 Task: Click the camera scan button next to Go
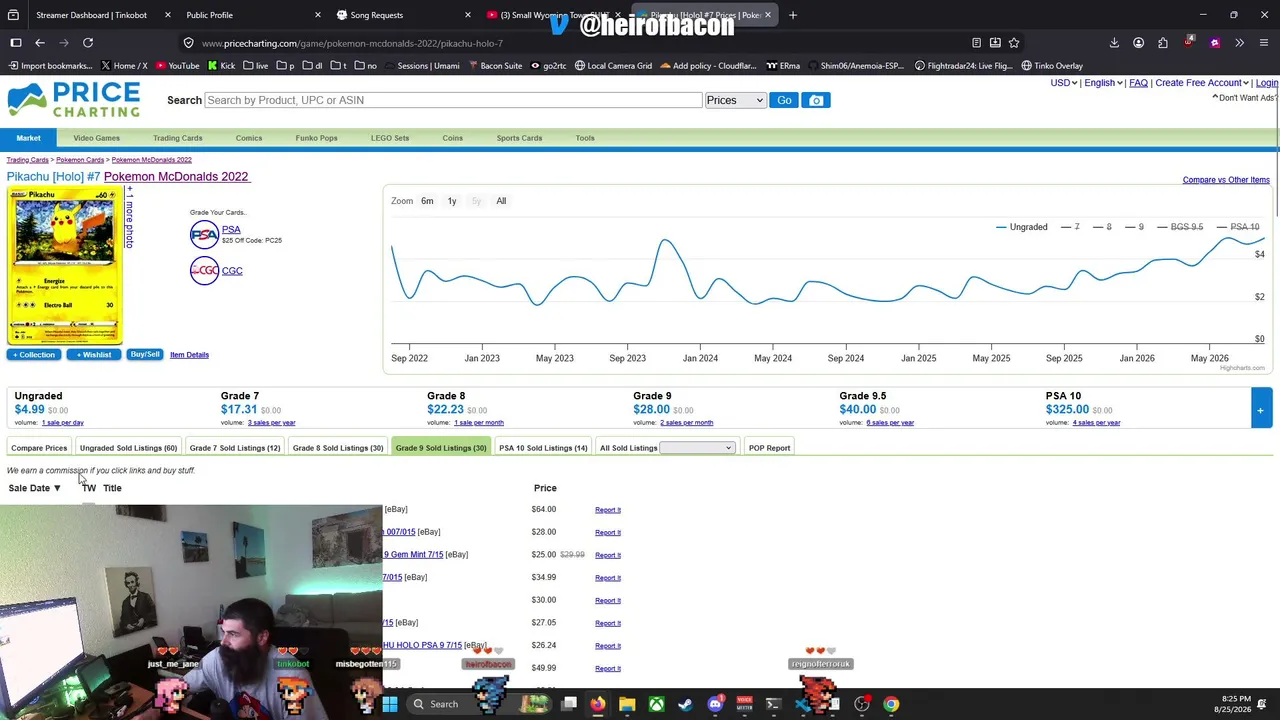pos(816,100)
